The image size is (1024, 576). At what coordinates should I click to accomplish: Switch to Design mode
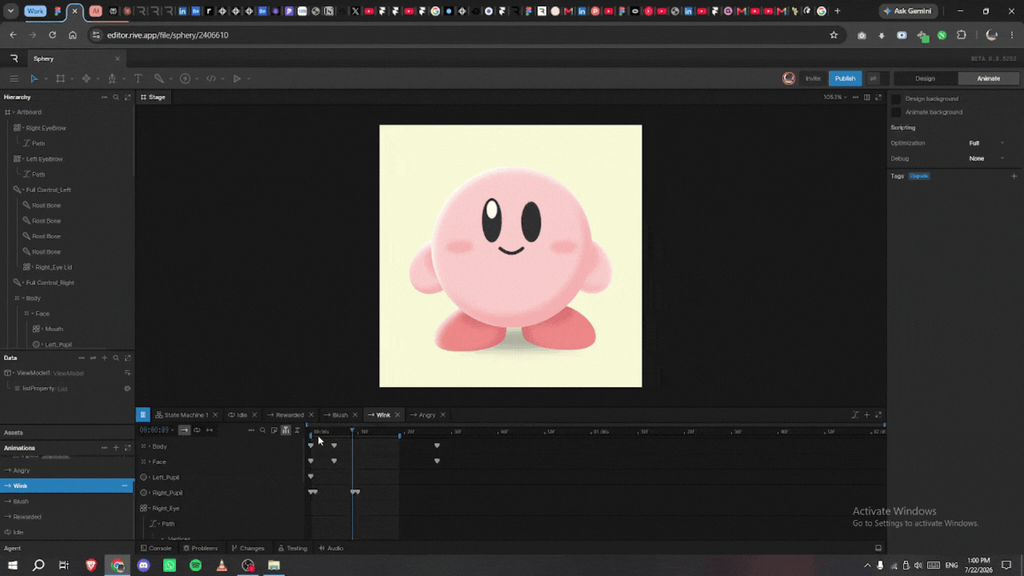click(x=925, y=78)
